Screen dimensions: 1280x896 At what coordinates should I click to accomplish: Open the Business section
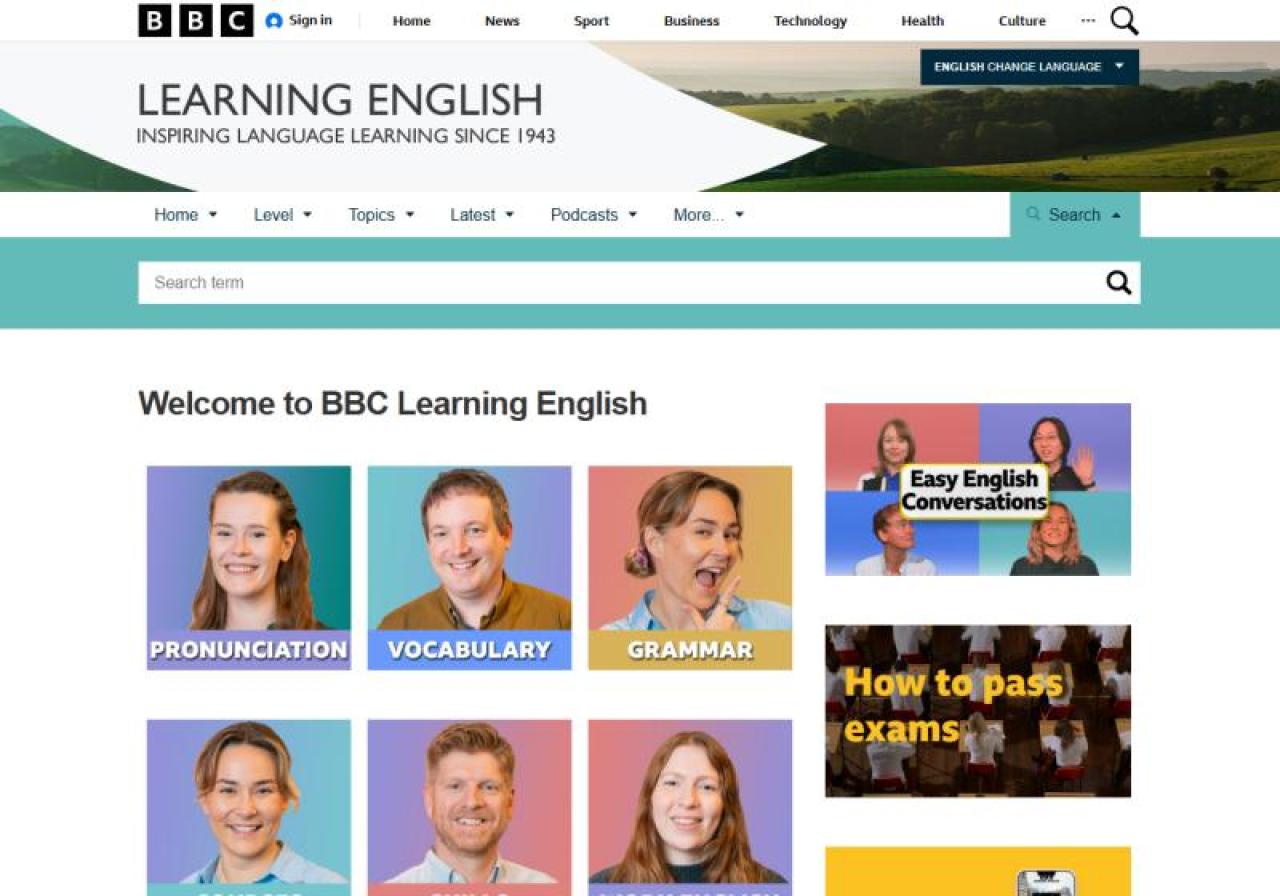click(x=692, y=21)
